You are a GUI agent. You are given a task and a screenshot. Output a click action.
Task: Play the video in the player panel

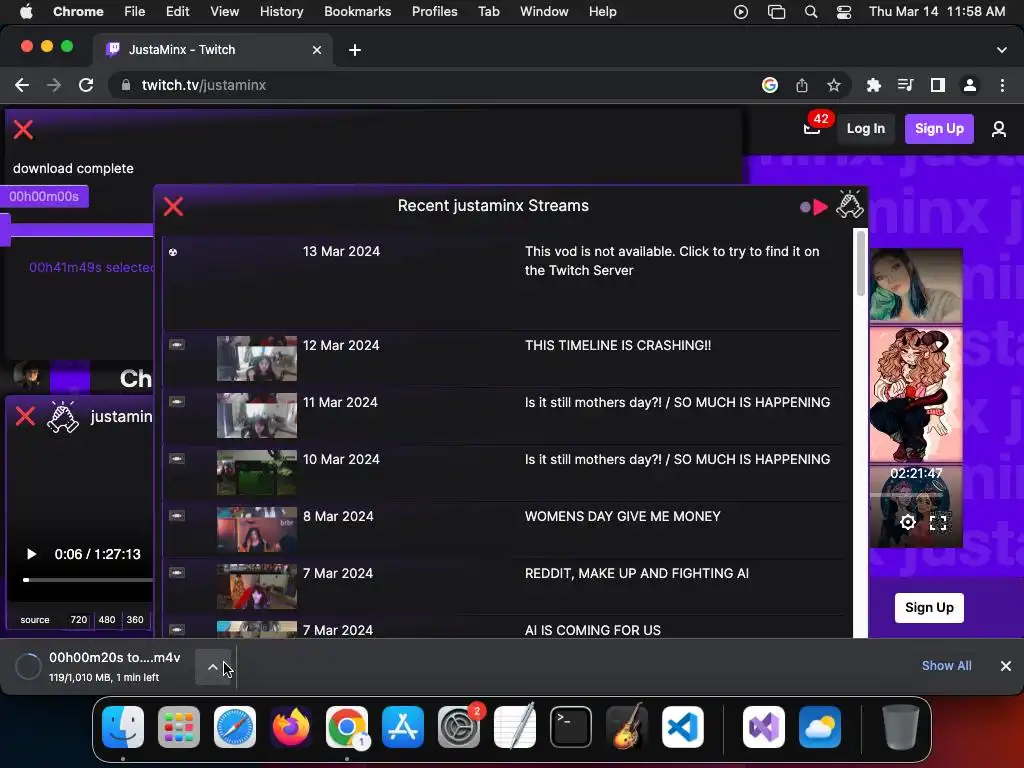pyautogui.click(x=31, y=554)
